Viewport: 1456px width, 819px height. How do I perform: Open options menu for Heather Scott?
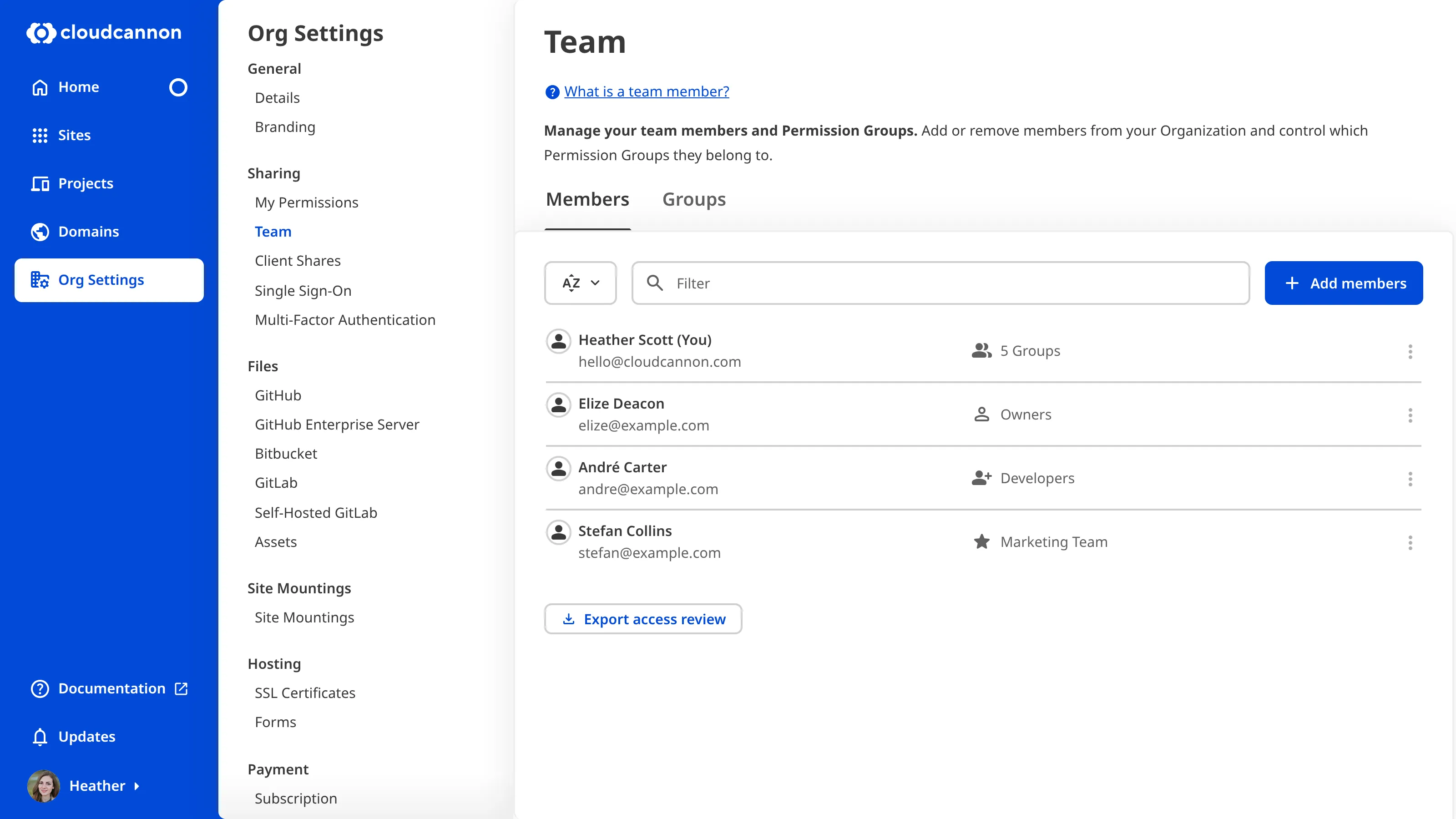click(1410, 352)
